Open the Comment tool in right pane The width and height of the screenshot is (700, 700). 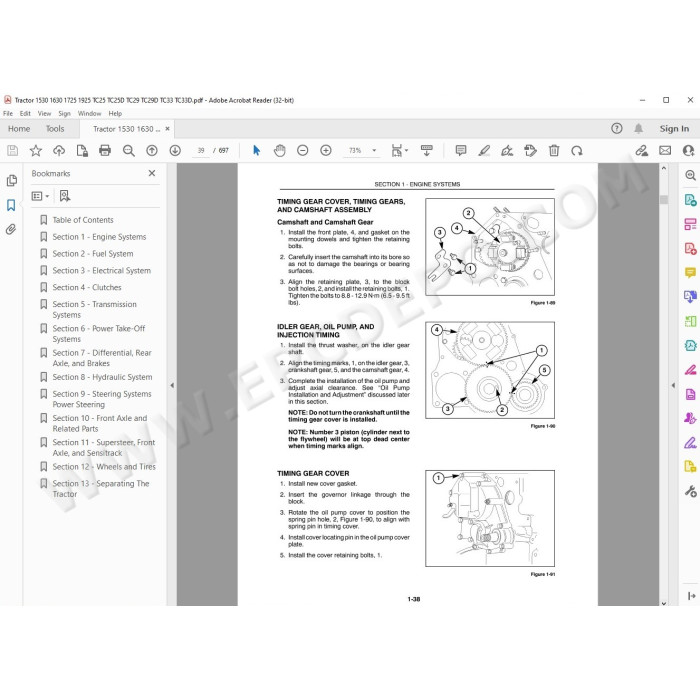point(690,272)
